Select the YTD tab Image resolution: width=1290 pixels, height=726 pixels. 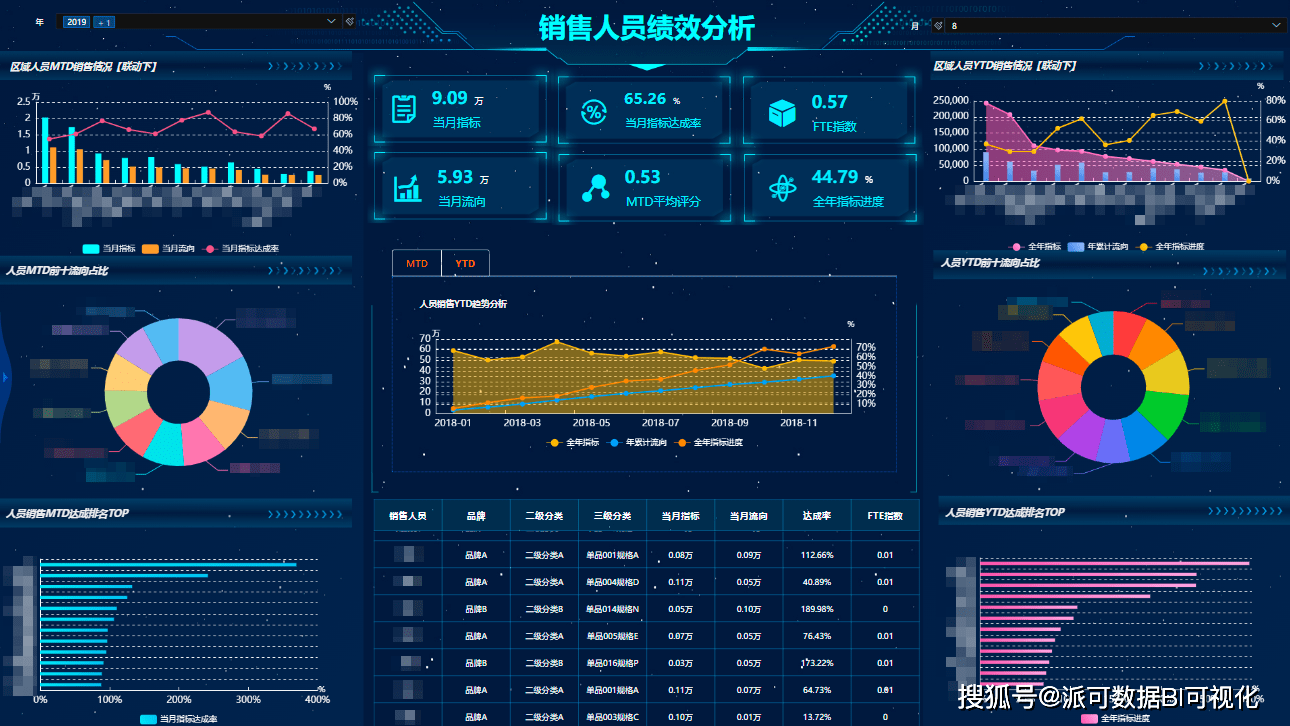(465, 264)
